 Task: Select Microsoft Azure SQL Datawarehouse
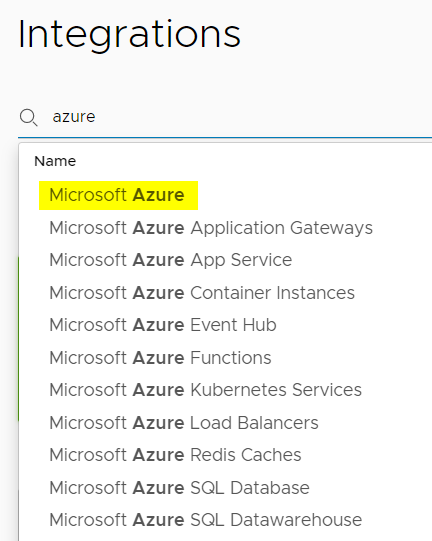206,520
